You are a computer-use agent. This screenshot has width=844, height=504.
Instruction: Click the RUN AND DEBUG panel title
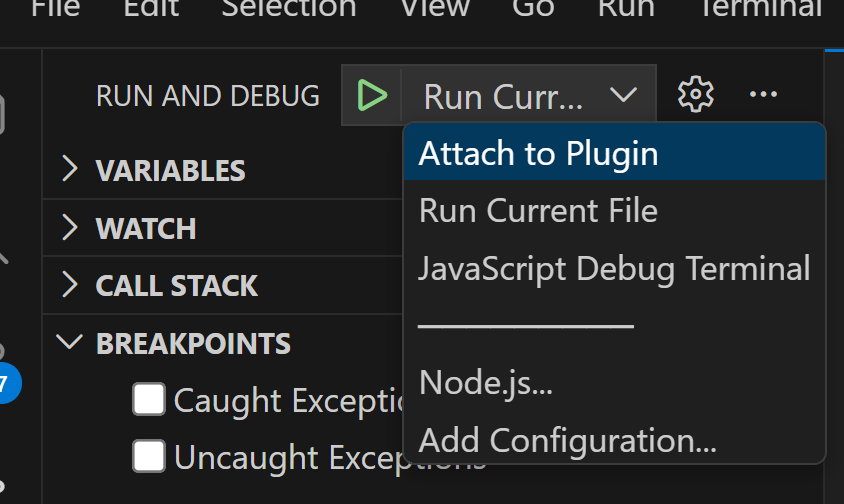point(208,96)
